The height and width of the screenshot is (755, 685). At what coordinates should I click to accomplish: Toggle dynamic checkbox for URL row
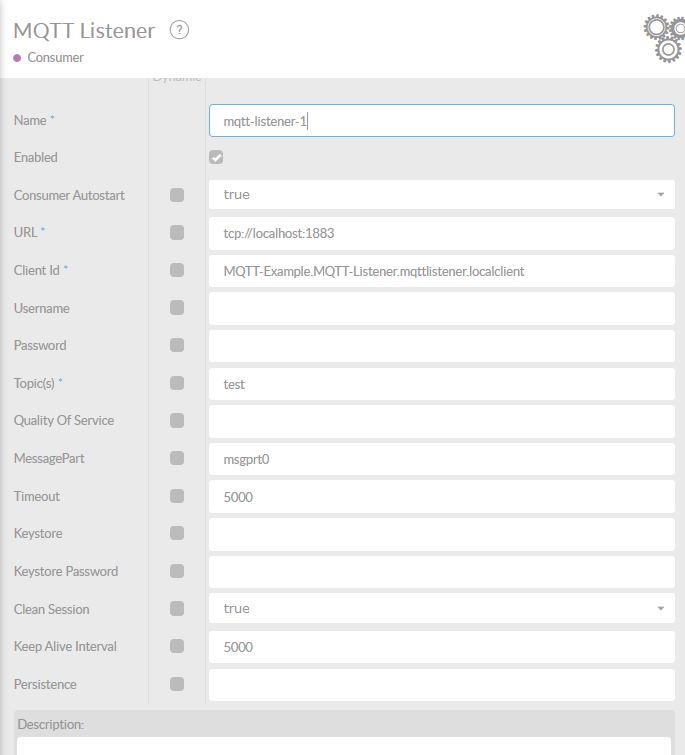(x=177, y=233)
